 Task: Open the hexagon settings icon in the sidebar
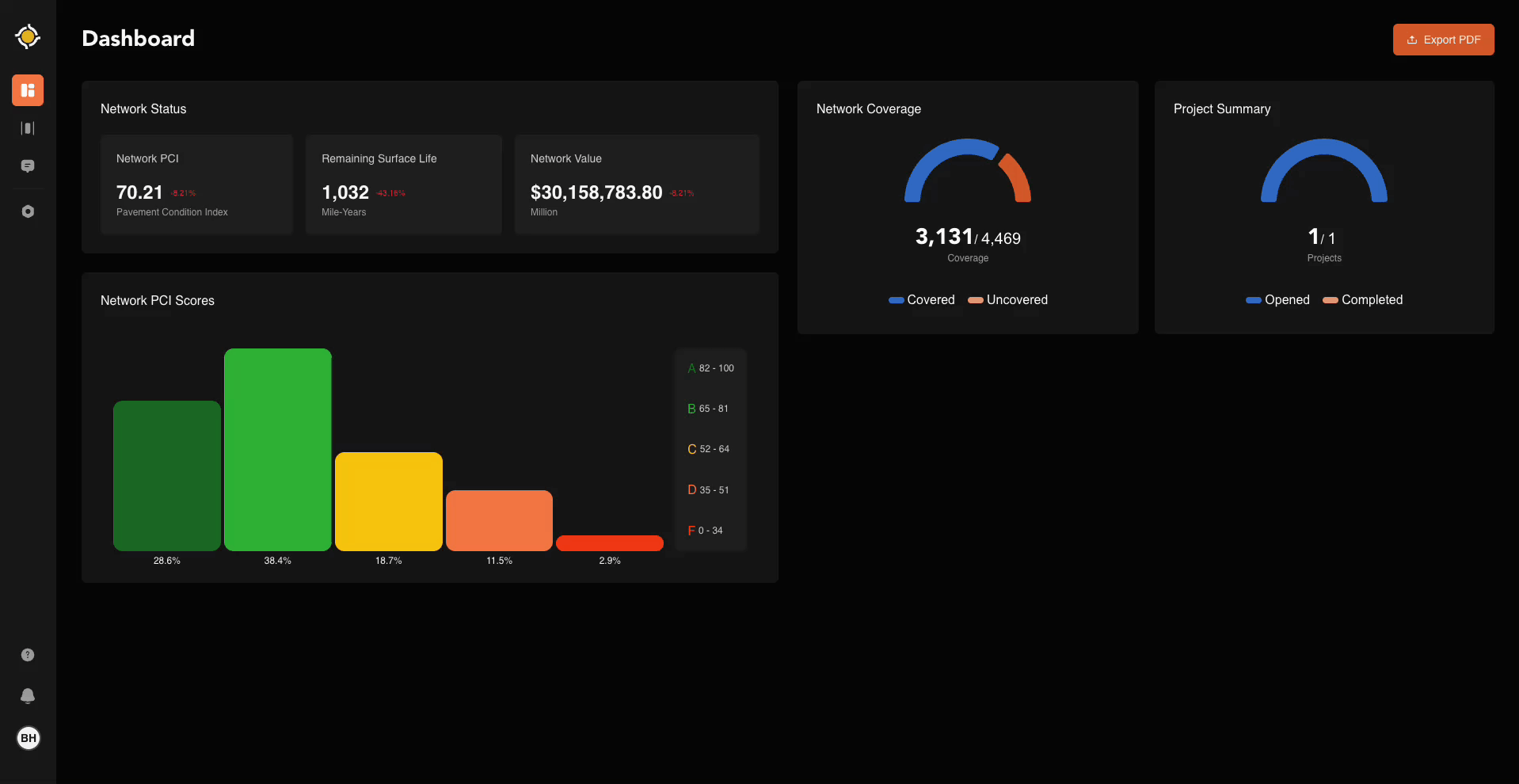point(28,211)
